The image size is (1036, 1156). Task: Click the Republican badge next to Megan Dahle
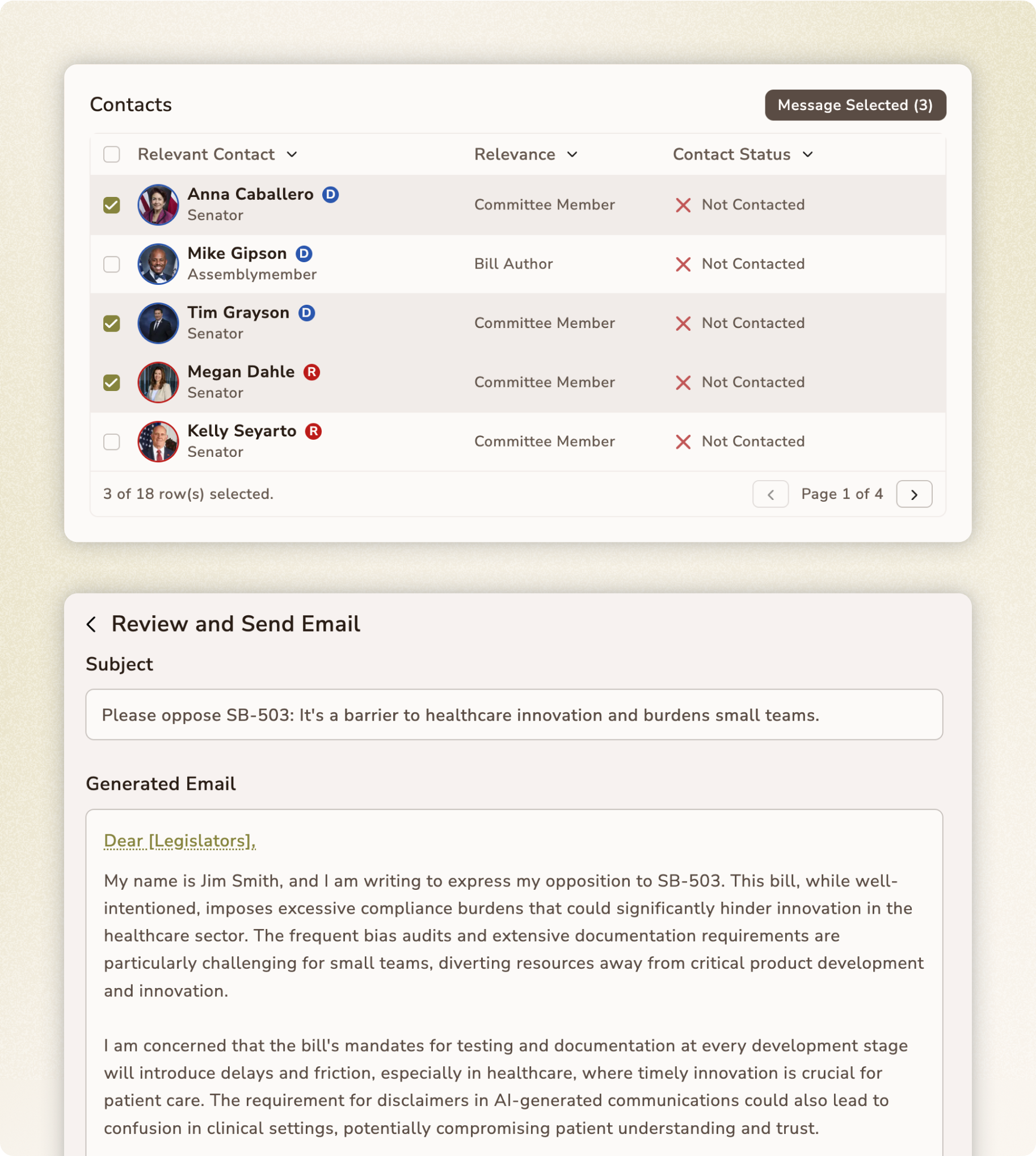pyautogui.click(x=311, y=372)
